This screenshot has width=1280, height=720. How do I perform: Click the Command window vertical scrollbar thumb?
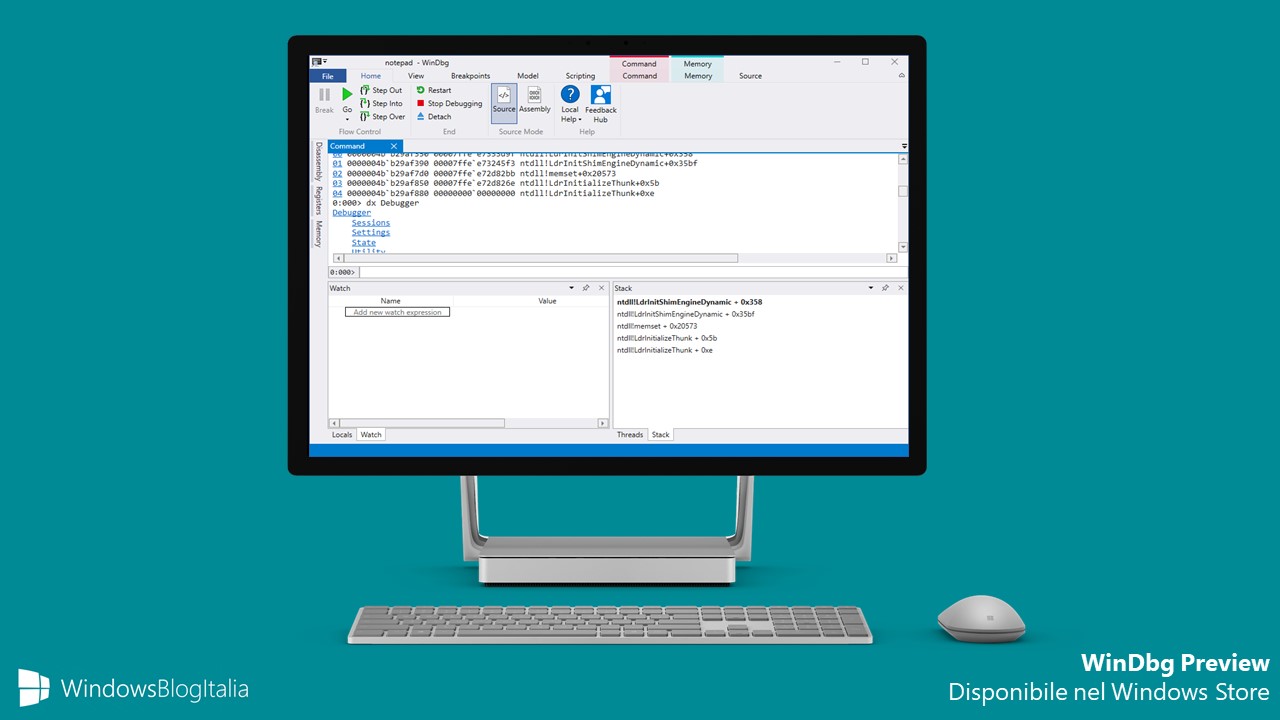pos(903,192)
